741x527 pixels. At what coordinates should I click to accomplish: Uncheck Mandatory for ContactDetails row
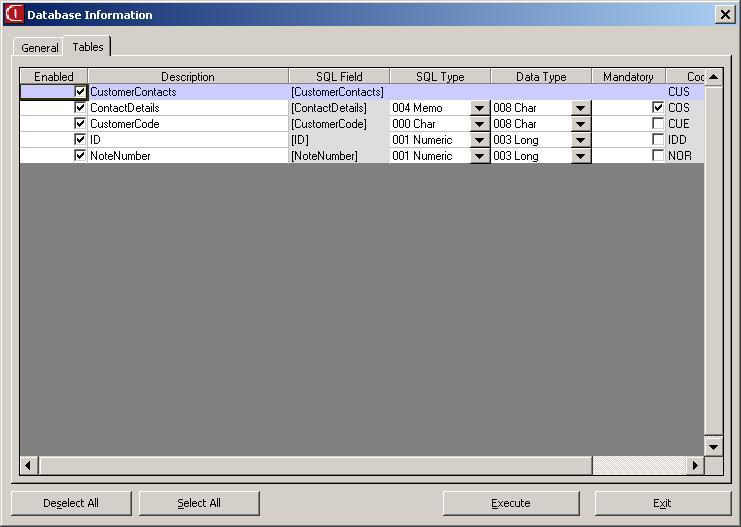point(658,107)
